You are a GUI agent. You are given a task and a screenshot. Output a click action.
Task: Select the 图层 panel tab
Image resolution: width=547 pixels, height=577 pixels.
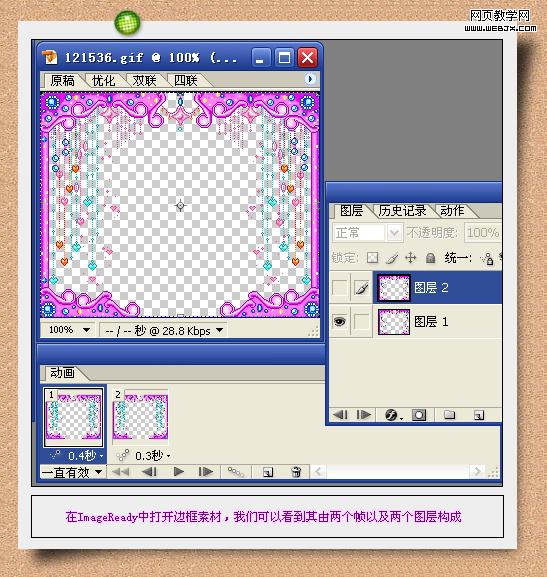(352, 211)
